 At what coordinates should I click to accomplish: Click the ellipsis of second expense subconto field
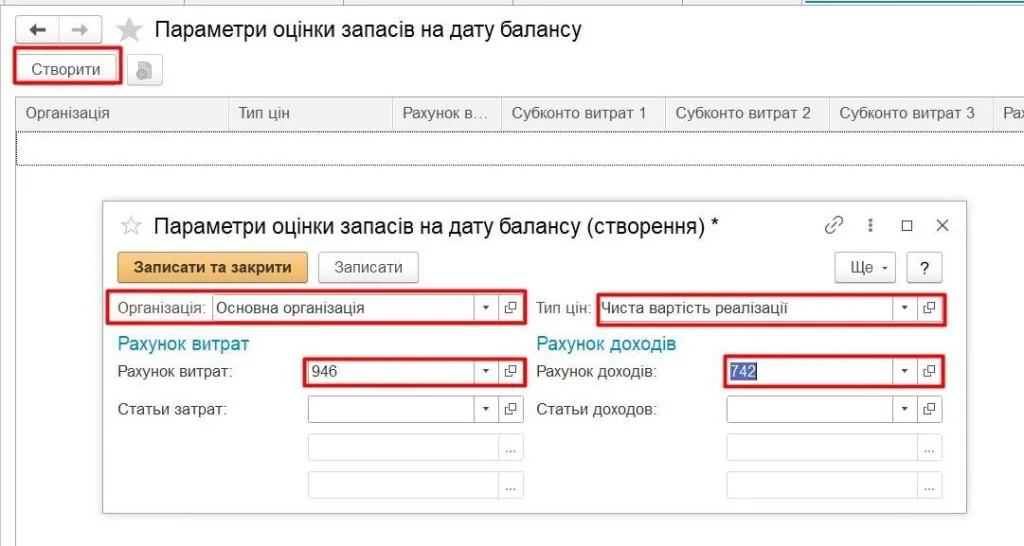(x=511, y=448)
